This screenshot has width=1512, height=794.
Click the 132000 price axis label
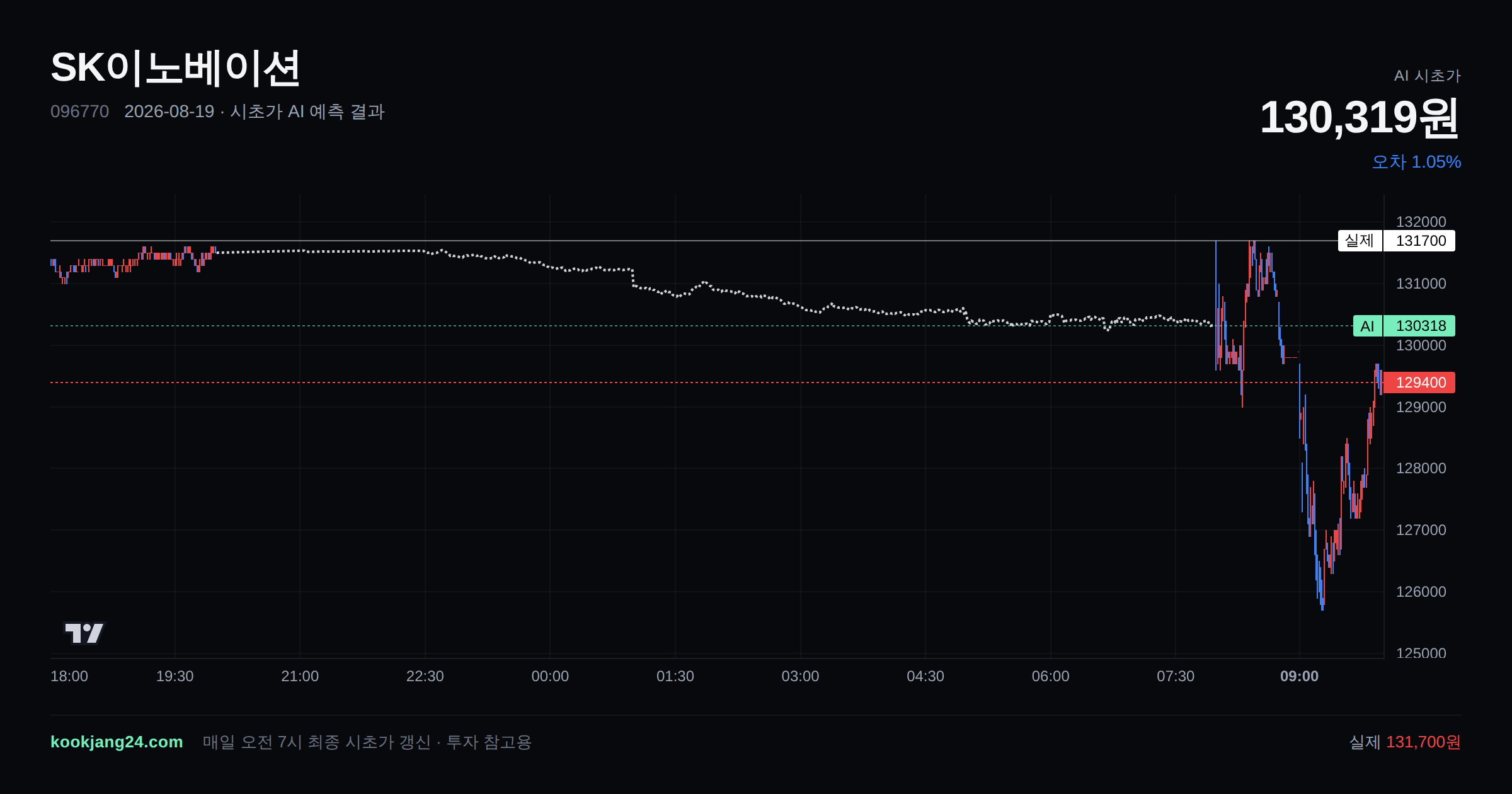(1421, 222)
